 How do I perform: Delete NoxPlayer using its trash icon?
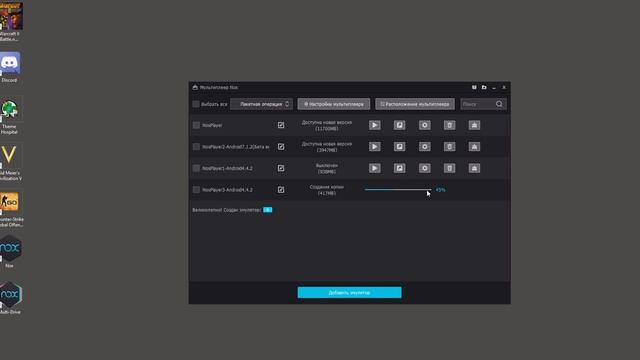point(449,125)
